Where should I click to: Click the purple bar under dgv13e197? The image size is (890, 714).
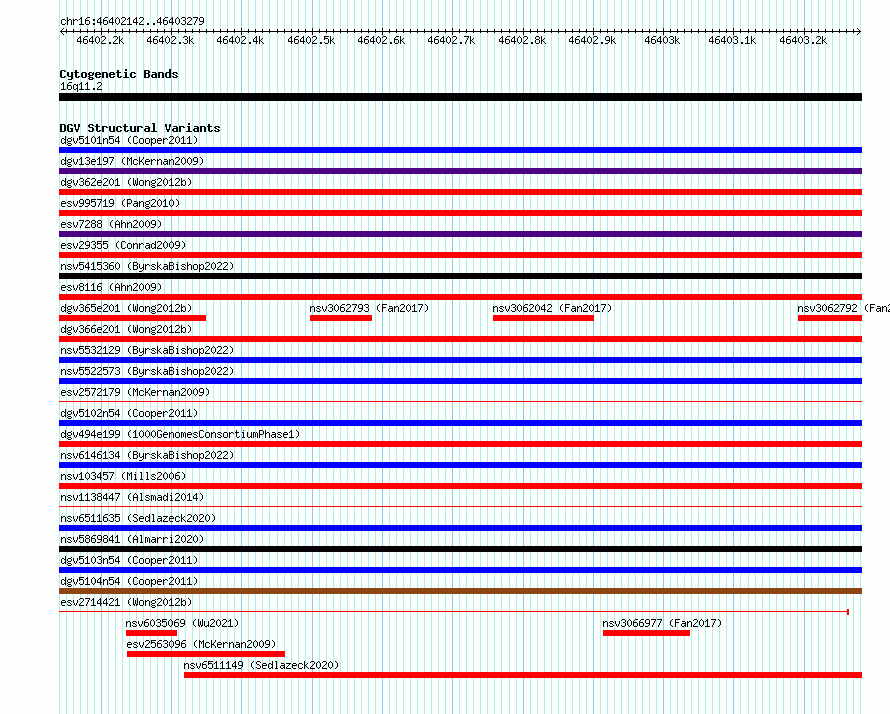coord(460,171)
